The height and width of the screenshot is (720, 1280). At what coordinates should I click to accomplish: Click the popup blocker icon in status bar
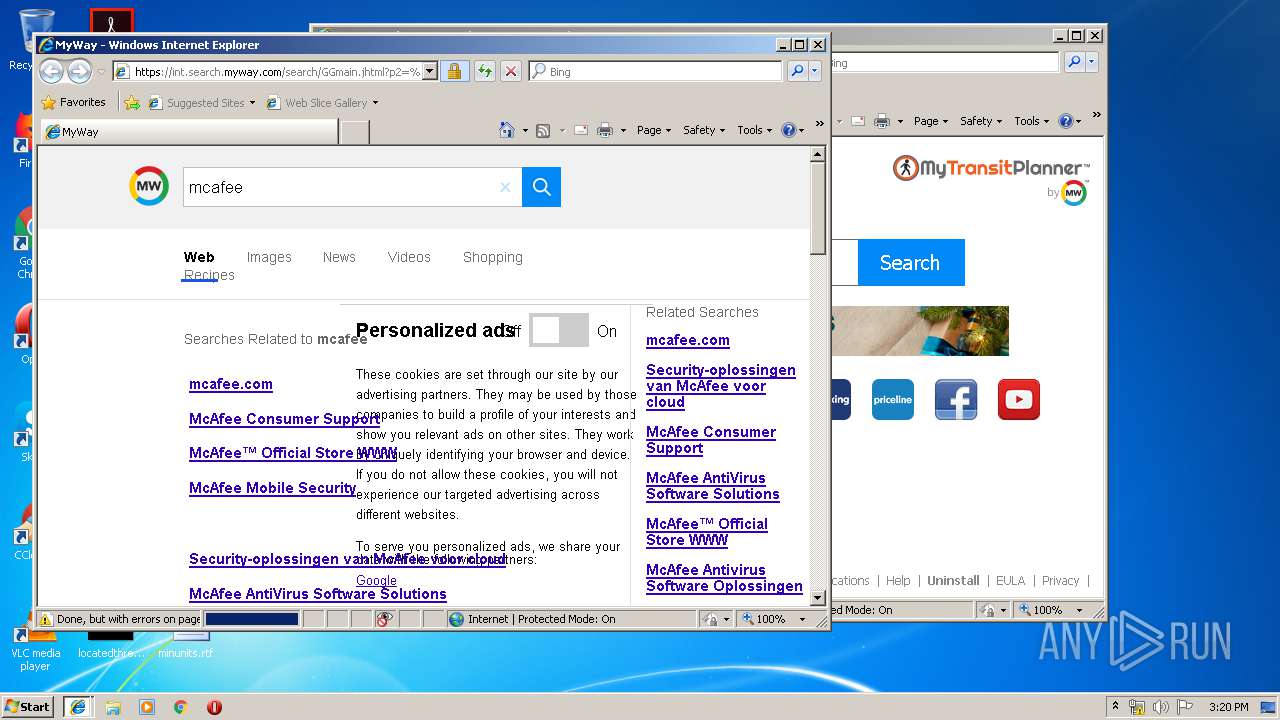383,619
